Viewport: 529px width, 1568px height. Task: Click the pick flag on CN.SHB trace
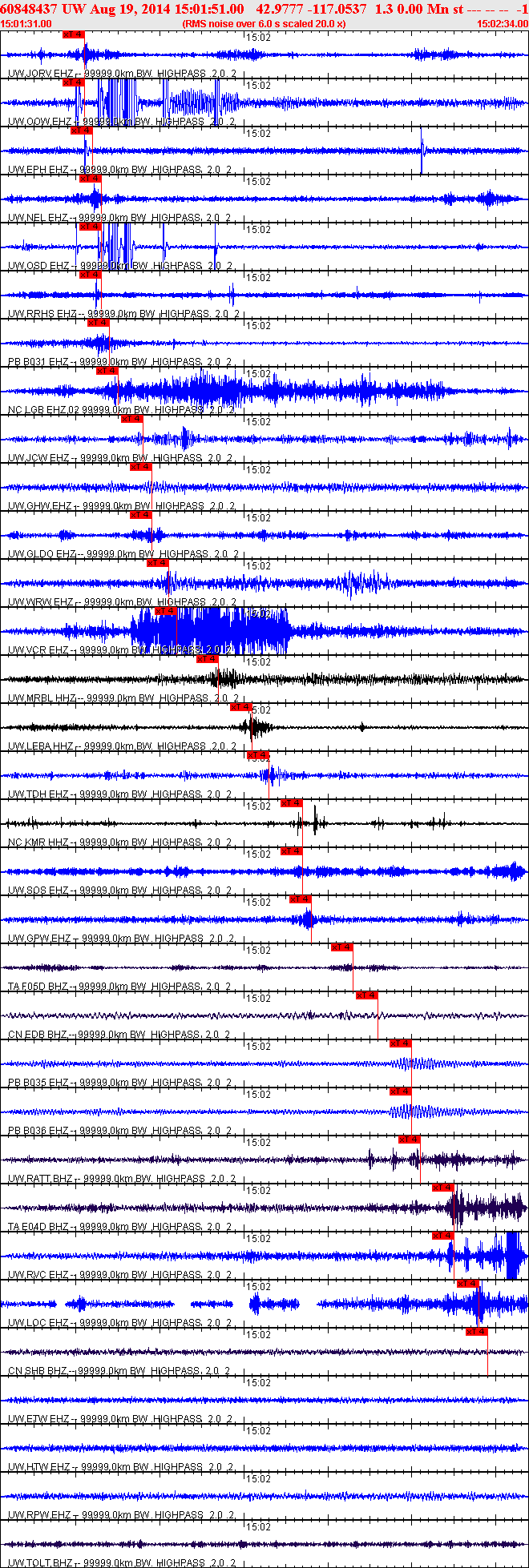tap(477, 1332)
